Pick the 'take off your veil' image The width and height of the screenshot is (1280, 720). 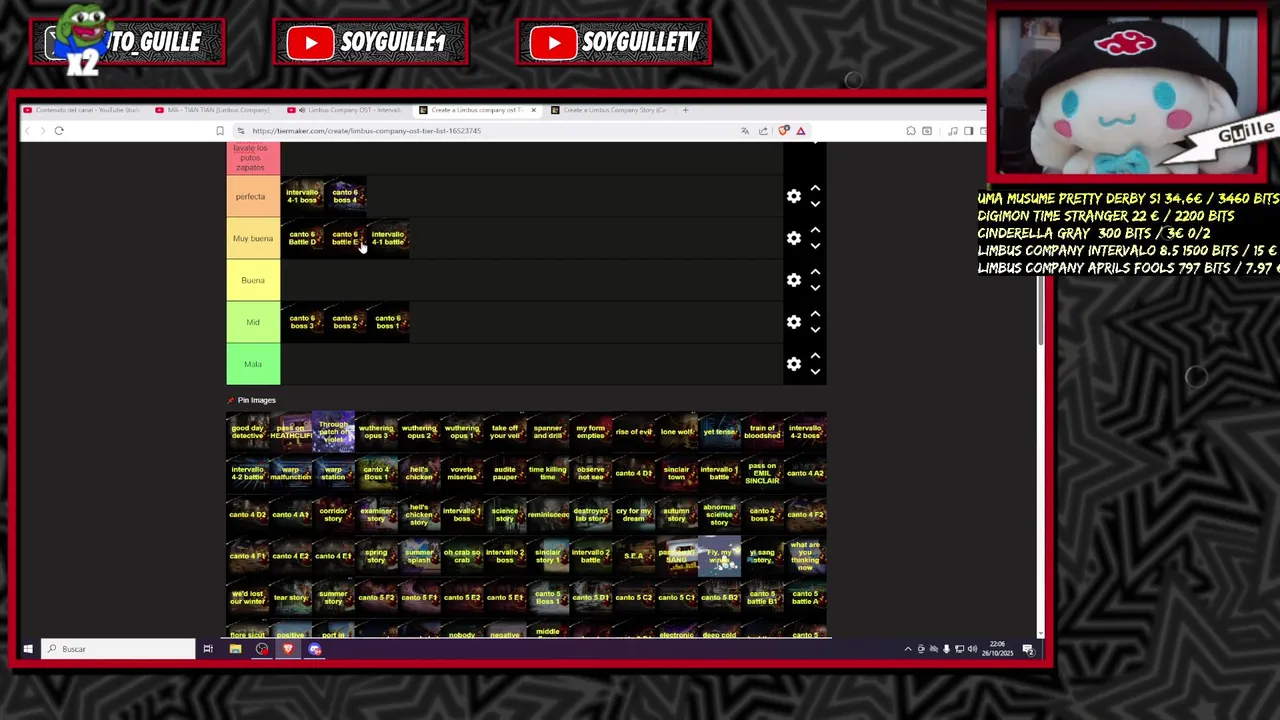(505, 432)
